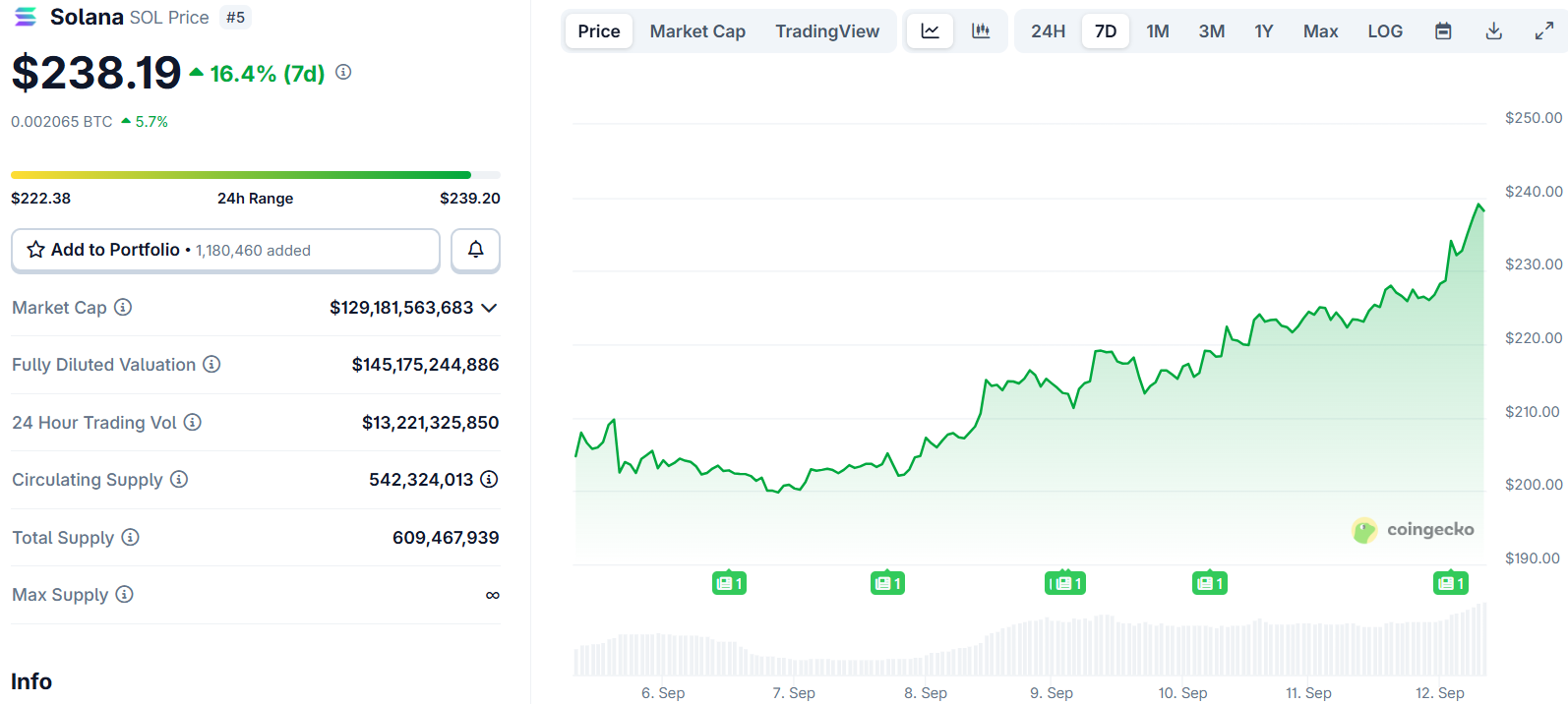1568x704 pixels.
Task: Toggle LOG scale on chart
Action: pyautogui.click(x=1385, y=31)
